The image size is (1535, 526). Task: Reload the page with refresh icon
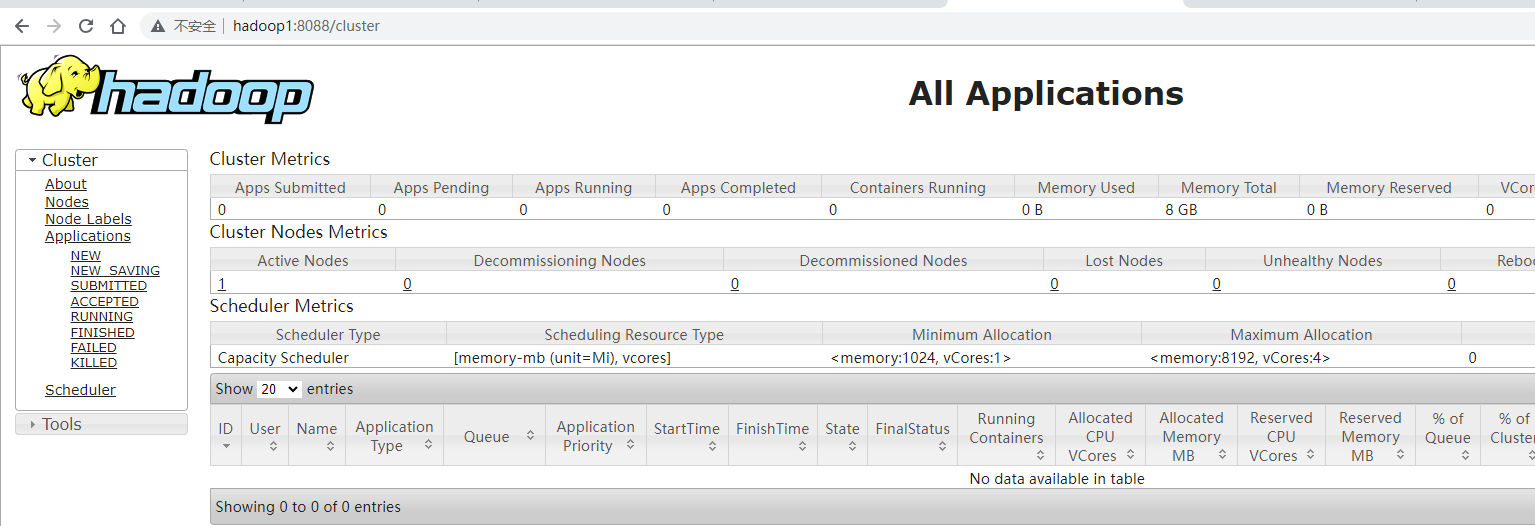[x=86, y=26]
